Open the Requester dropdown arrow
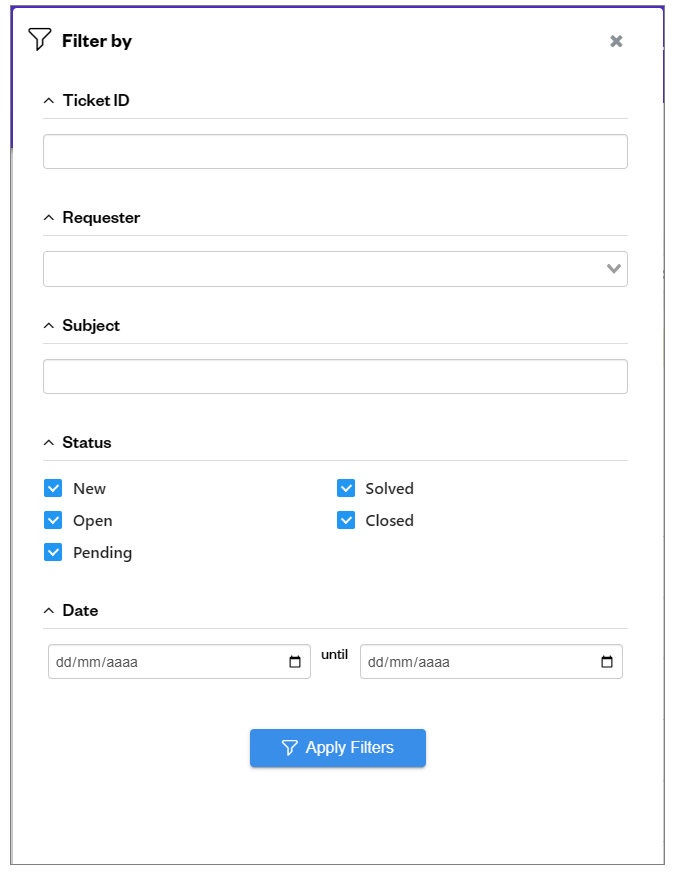 pos(614,269)
